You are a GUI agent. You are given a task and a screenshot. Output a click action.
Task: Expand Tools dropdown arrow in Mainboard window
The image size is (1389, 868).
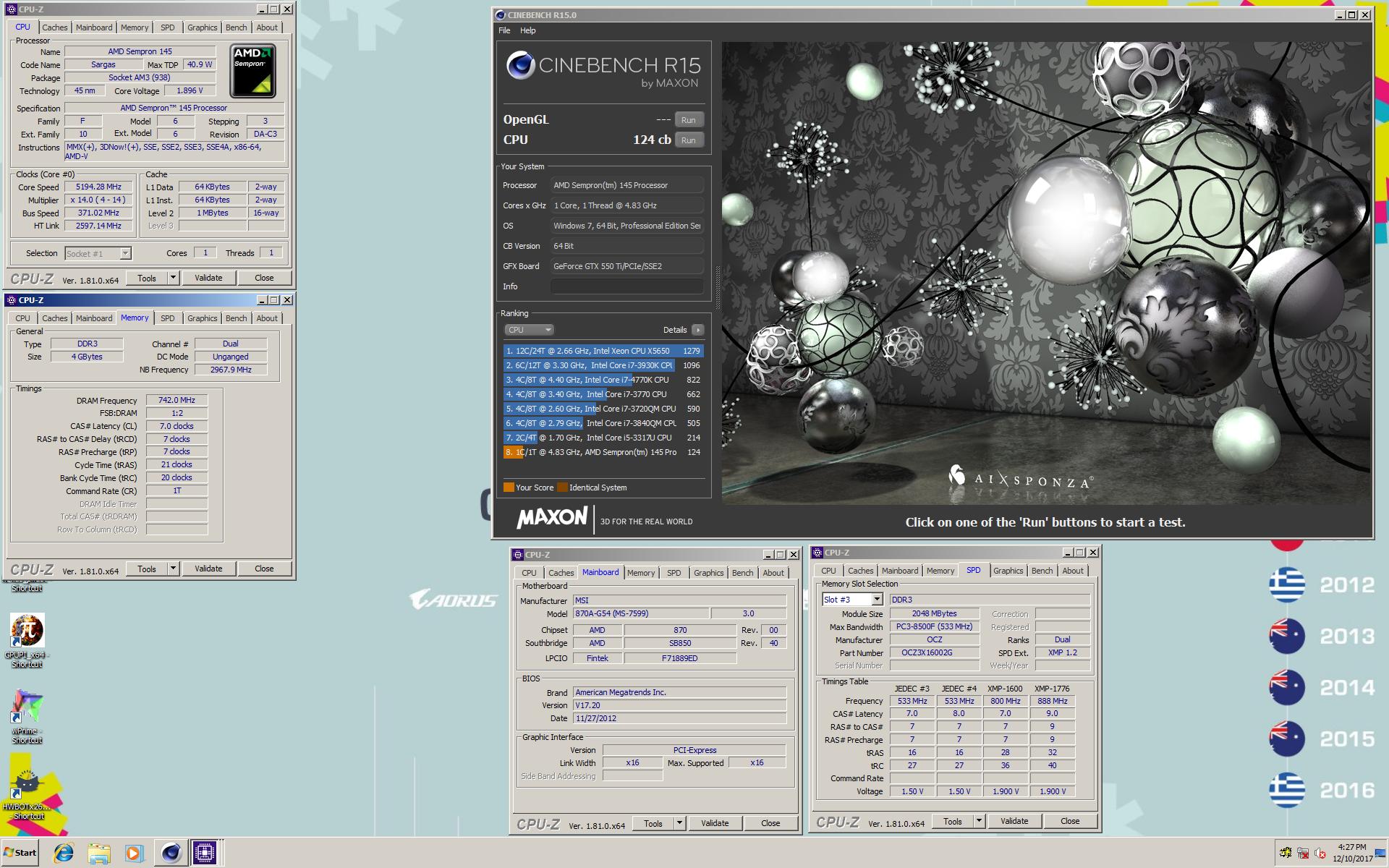tap(679, 823)
